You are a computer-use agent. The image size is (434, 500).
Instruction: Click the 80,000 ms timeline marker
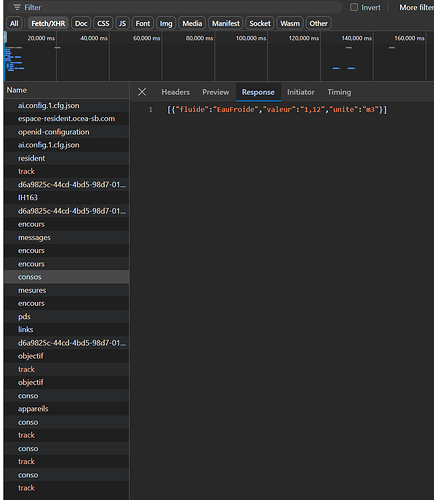tap(199, 38)
